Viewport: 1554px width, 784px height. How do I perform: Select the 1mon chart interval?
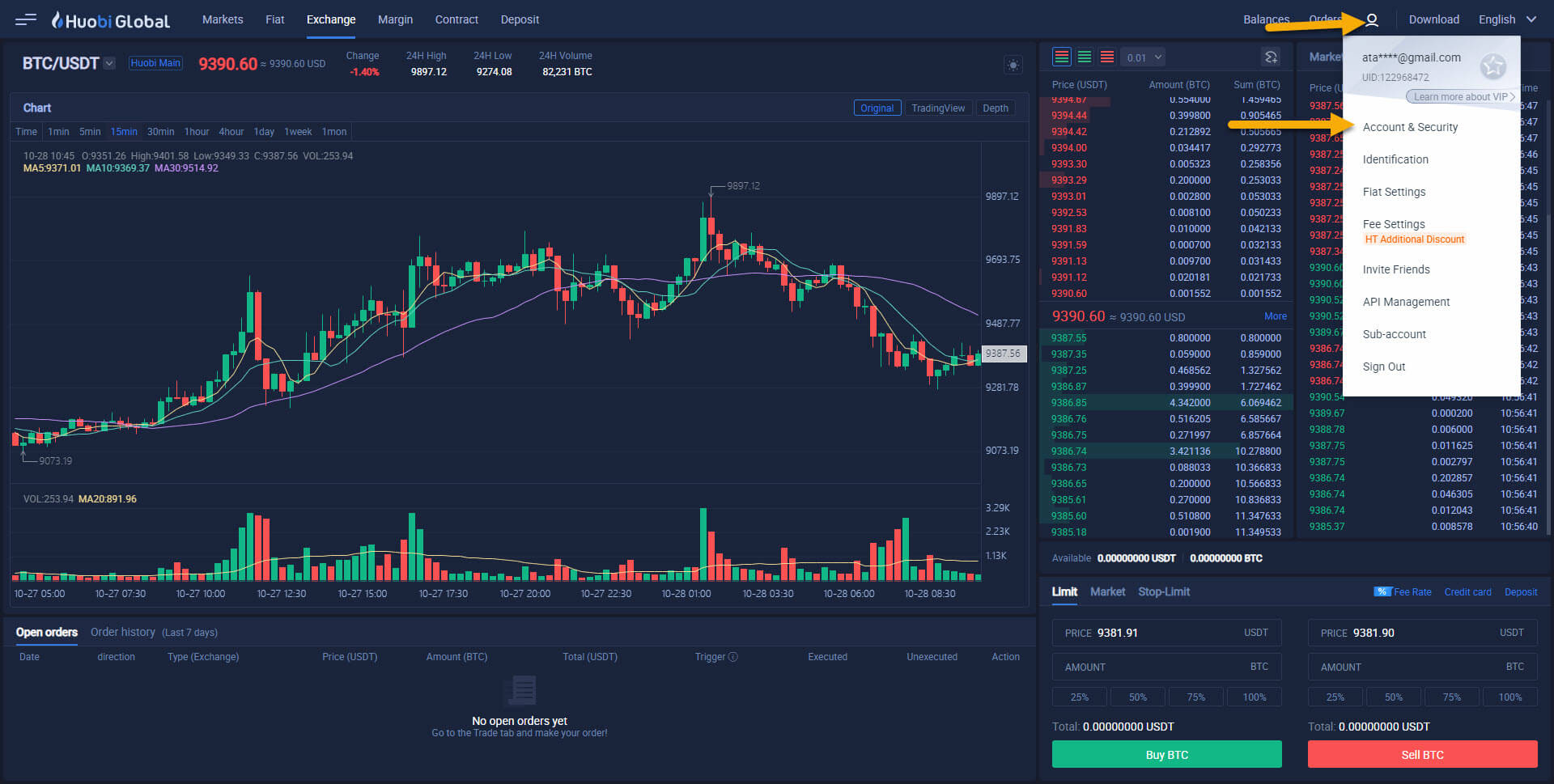334,131
